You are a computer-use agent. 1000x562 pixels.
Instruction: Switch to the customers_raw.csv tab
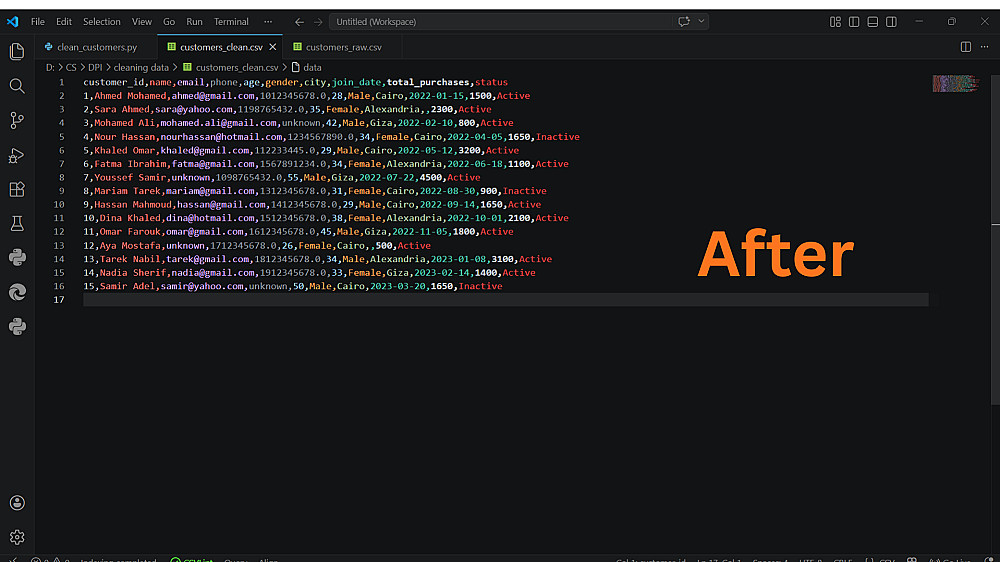(343, 47)
